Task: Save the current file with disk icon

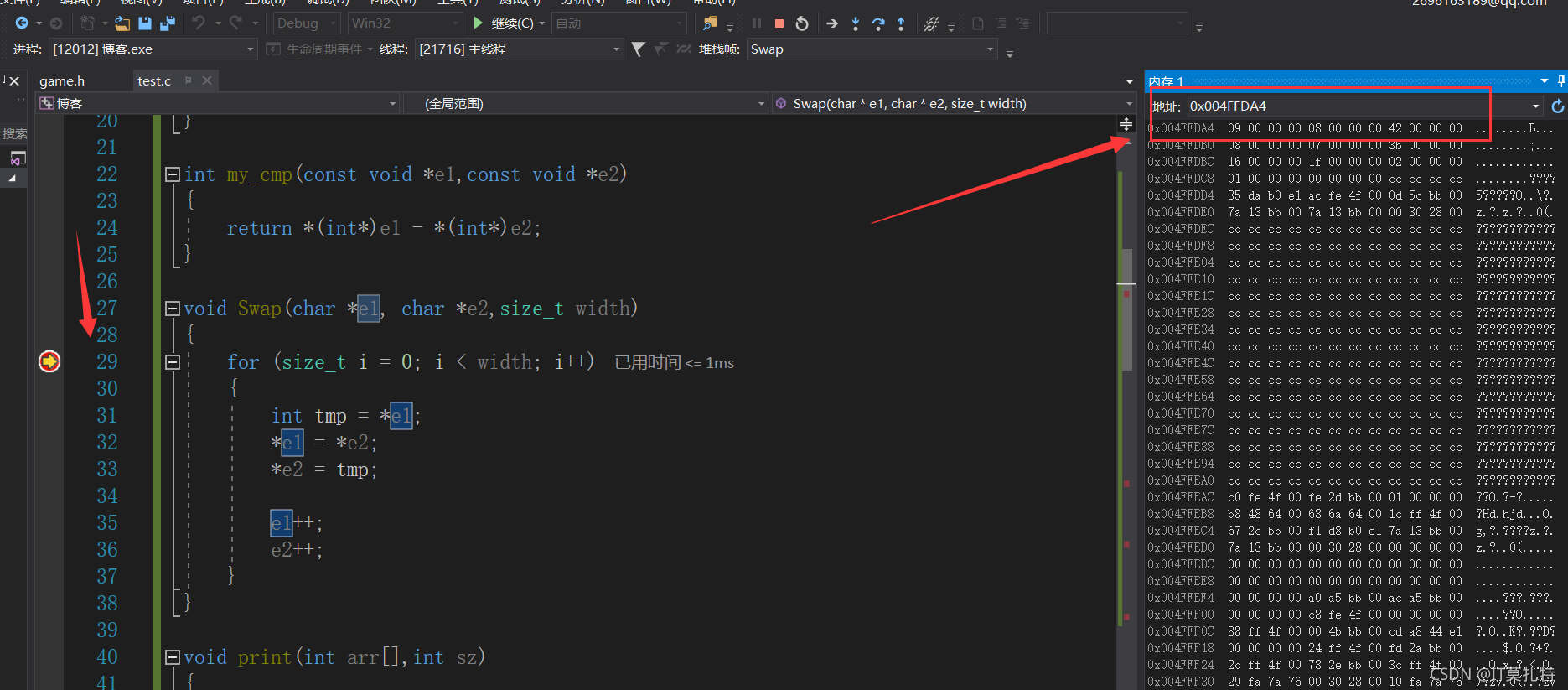Action: tap(145, 23)
